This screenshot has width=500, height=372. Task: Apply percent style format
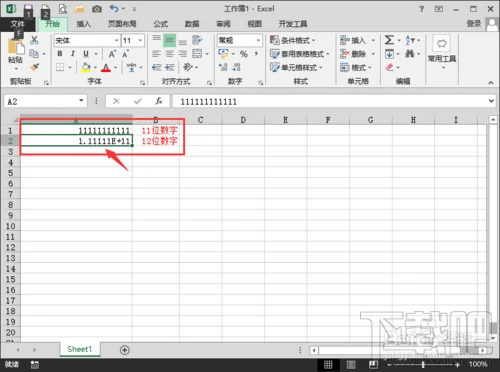[244, 54]
